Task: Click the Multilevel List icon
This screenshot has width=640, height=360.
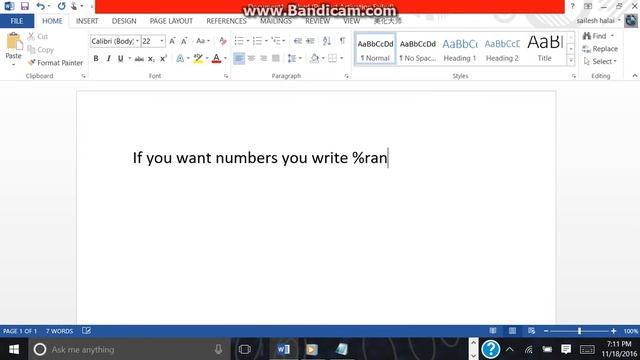Action: [276, 41]
